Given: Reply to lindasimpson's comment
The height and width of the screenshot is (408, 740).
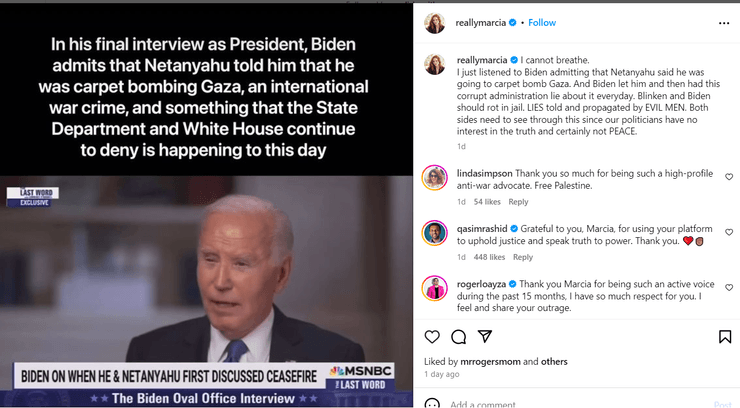Looking at the screenshot, I should click(x=518, y=202).
